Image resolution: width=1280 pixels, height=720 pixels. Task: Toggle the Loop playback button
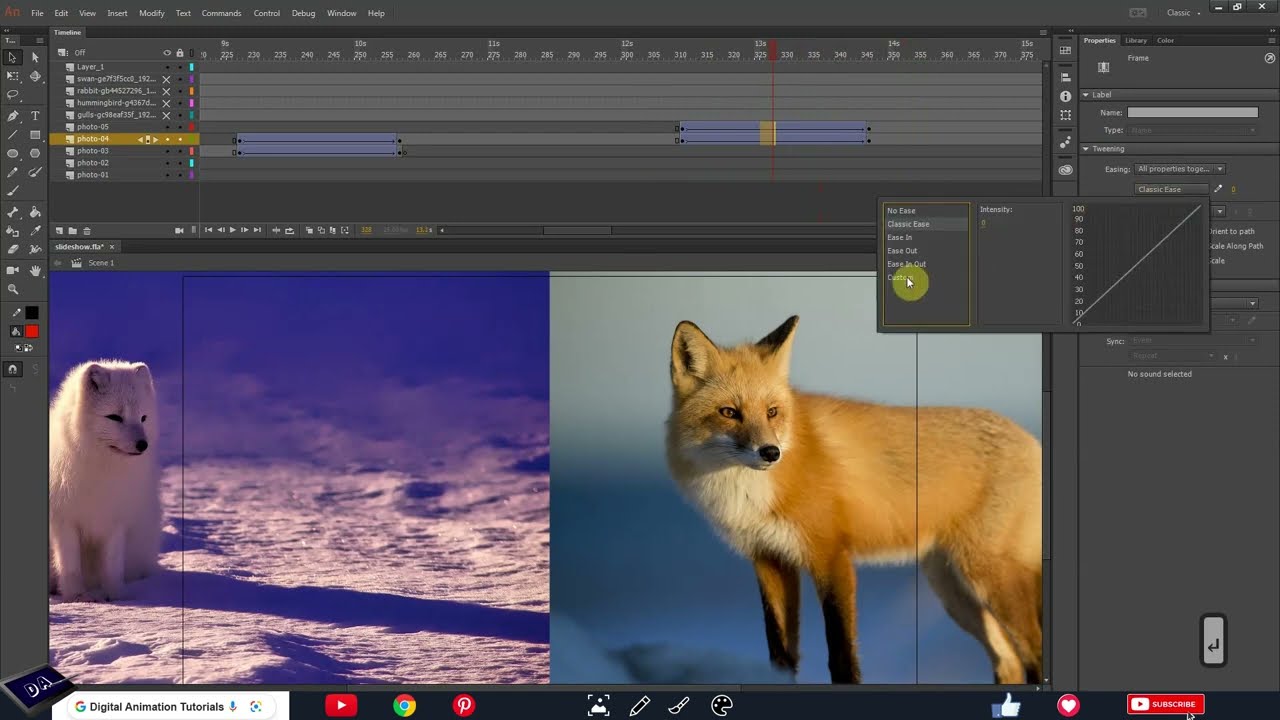[x=290, y=231]
